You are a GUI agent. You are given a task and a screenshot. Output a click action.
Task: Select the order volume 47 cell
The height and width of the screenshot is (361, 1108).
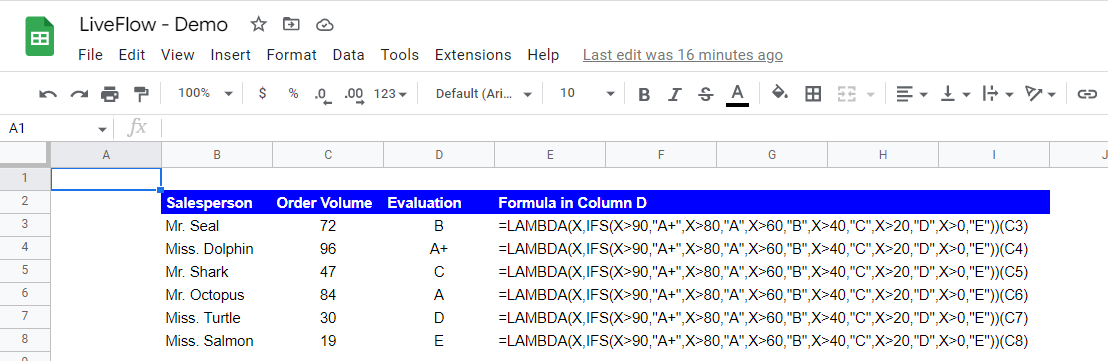328,272
